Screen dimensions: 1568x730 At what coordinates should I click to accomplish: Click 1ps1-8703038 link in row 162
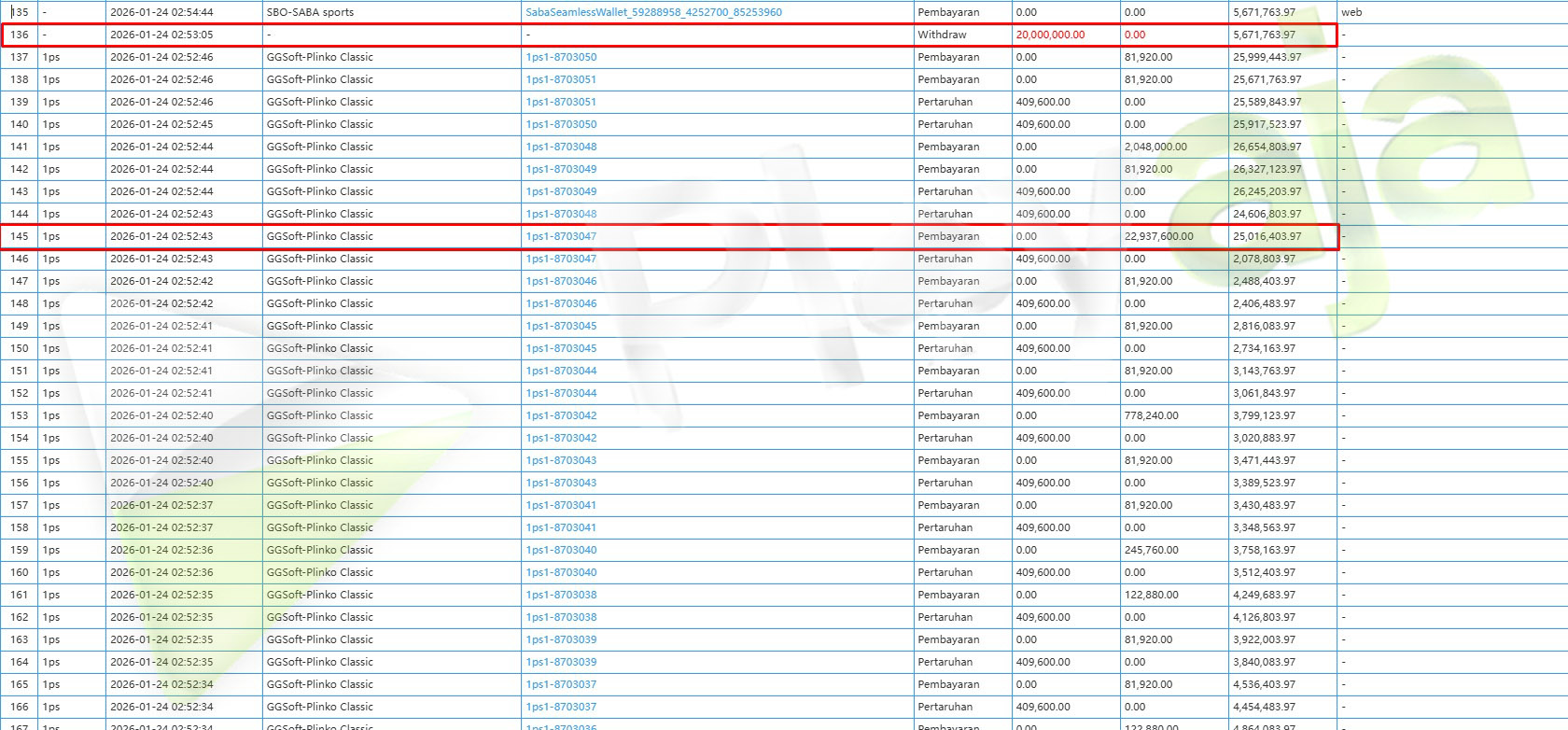[x=561, y=617]
